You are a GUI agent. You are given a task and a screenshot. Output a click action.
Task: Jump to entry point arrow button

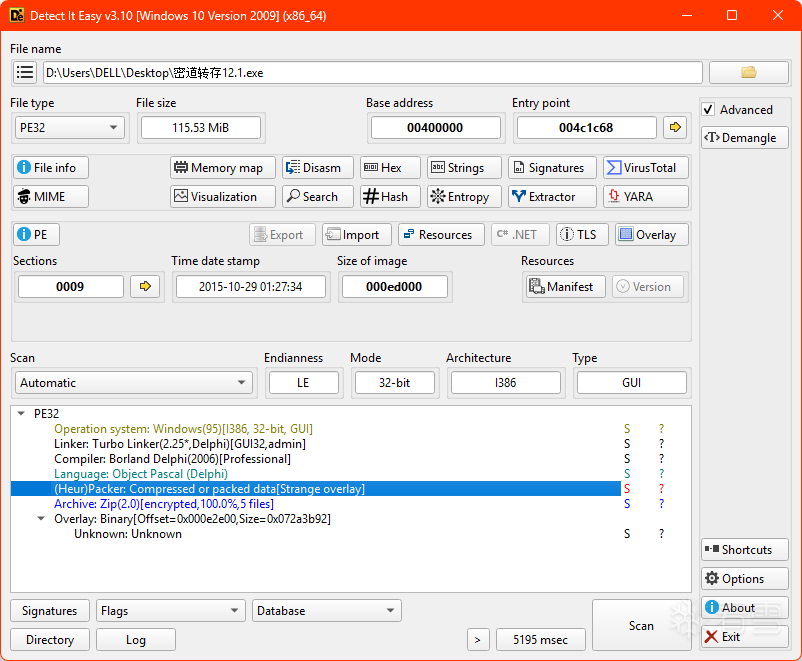click(x=675, y=127)
